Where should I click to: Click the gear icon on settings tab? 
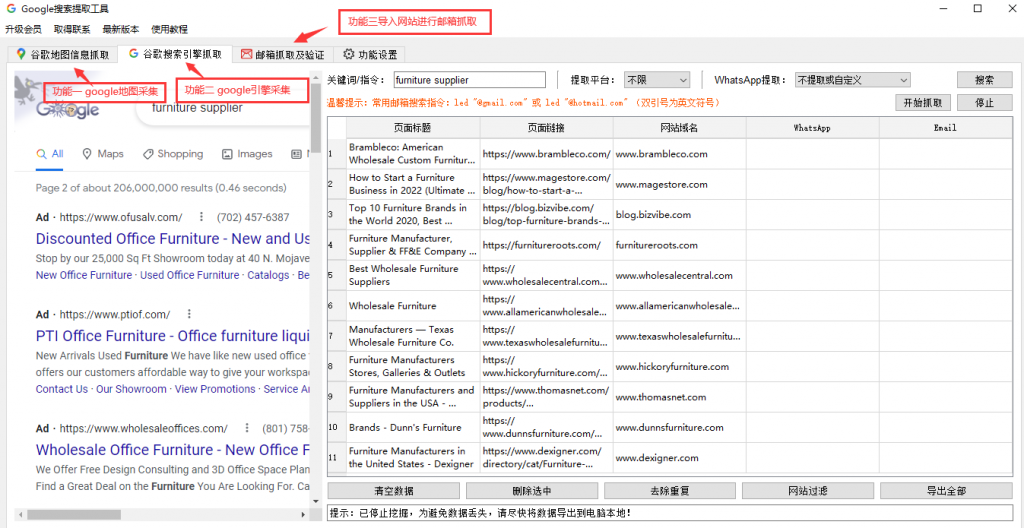tap(349, 54)
